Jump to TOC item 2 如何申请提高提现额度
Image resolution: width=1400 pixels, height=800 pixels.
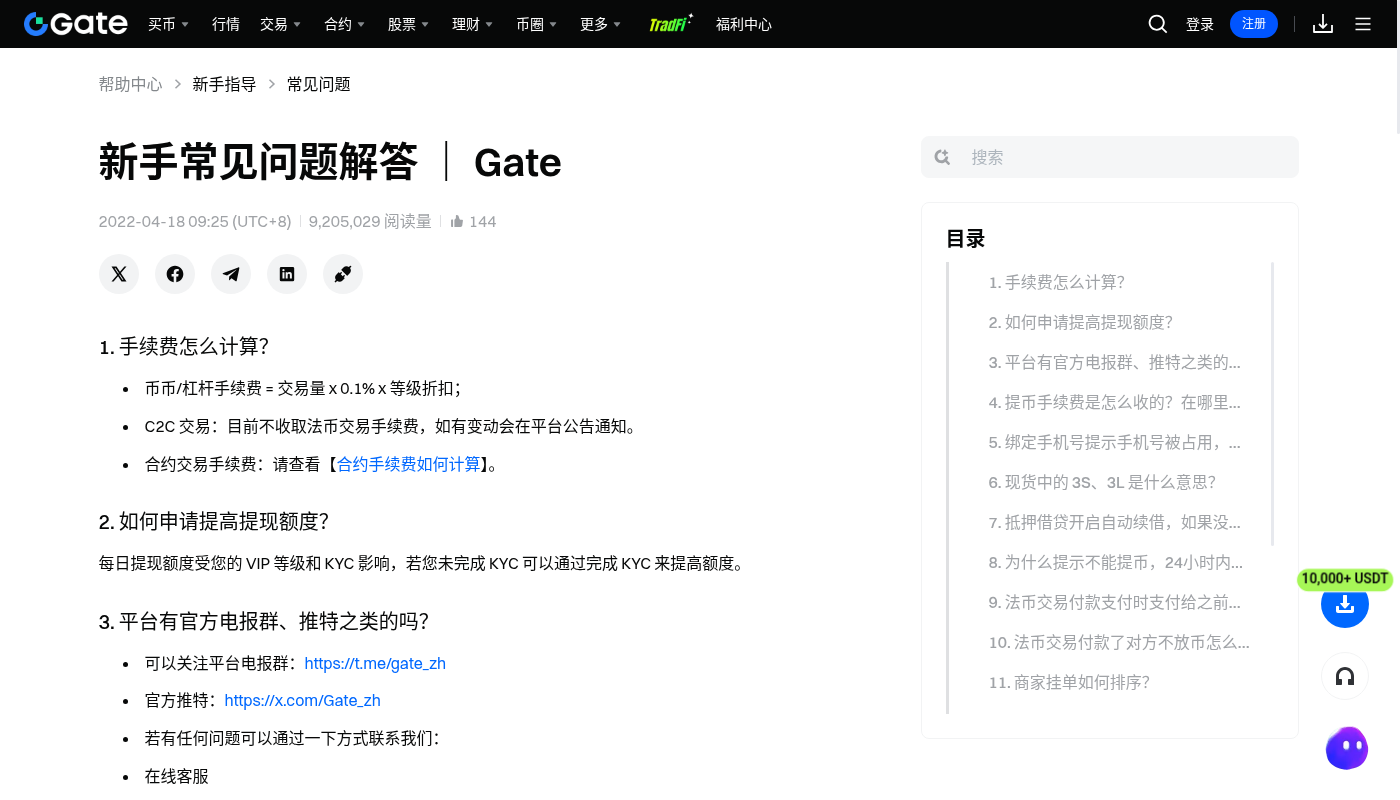coord(1080,322)
